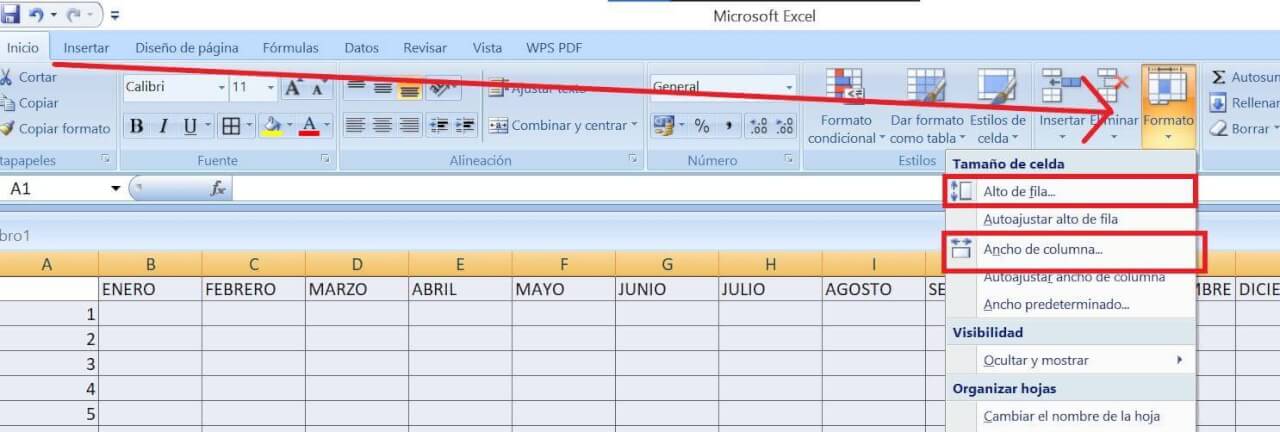Align text to top of cell

pos(355,88)
